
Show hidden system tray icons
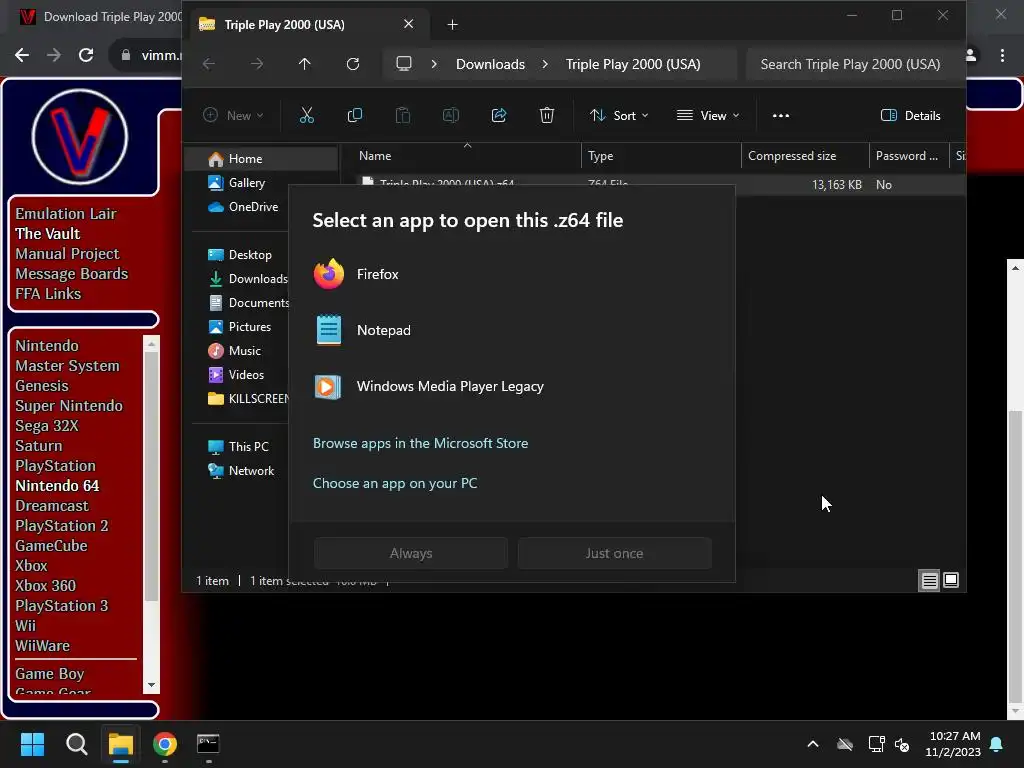[x=813, y=744]
